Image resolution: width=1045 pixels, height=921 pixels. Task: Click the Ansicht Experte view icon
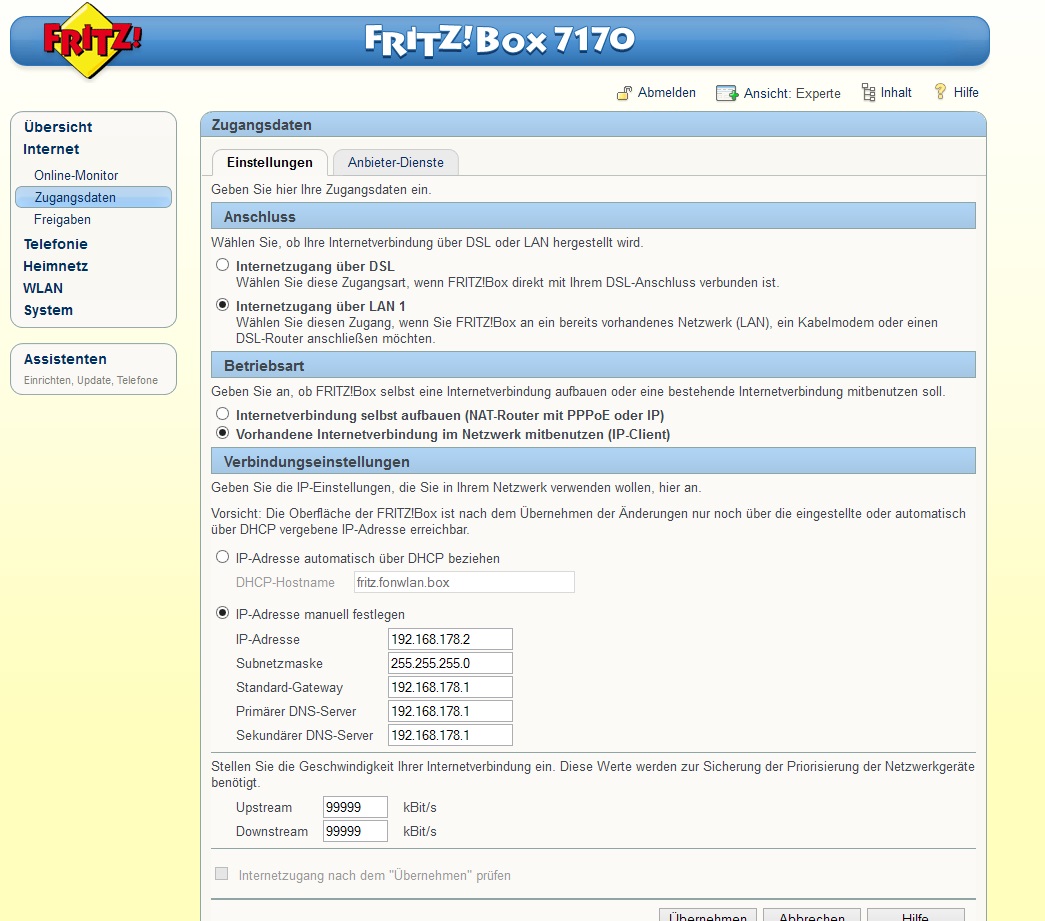tap(726, 93)
